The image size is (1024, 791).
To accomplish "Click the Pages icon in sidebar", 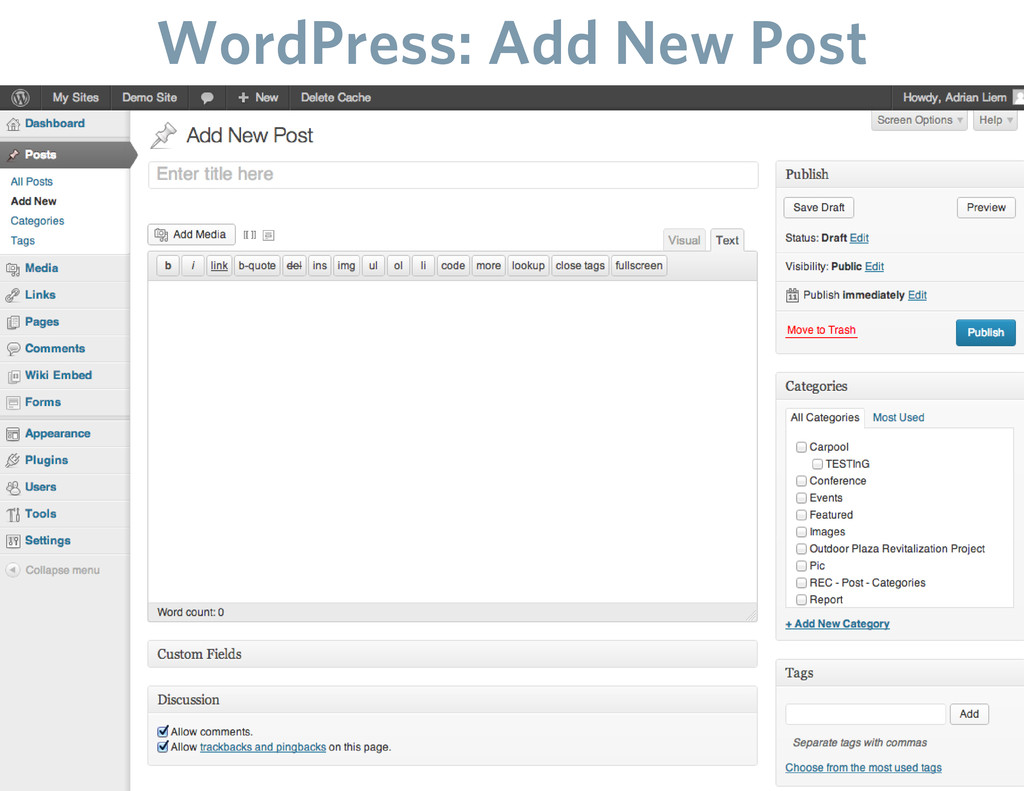I will coord(12,322).
